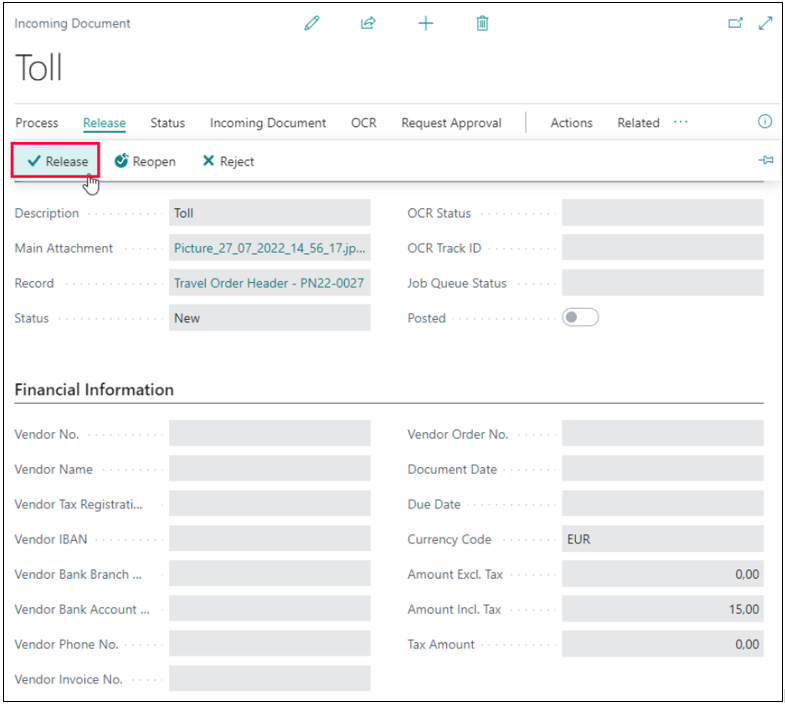Click the share icon in header
Viewport: 785px width, 705px height.
(368, 23)
